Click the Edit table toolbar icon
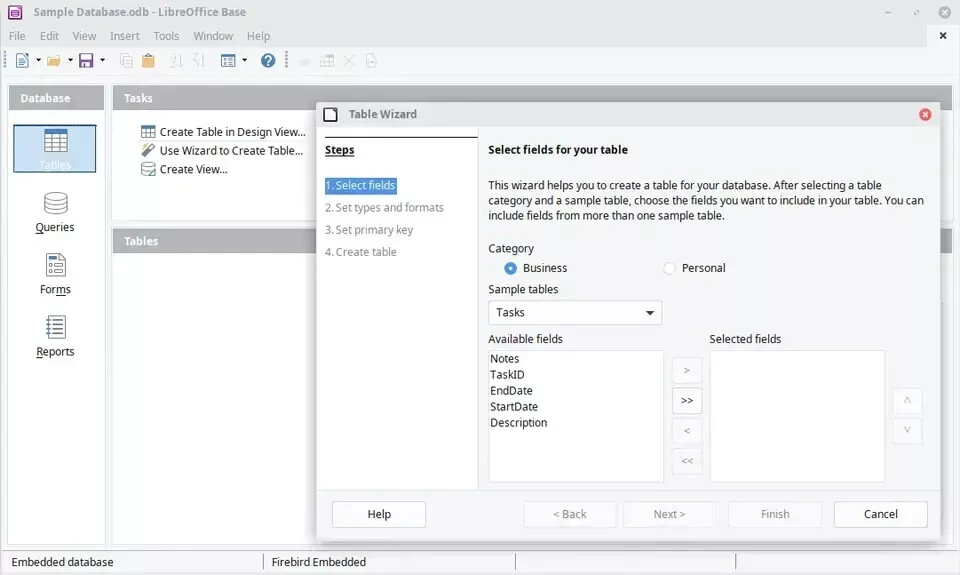 click(x=327, y=61)
